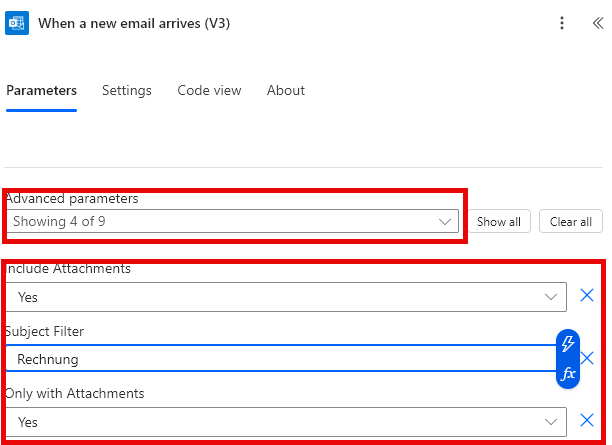Open the three-dot more options menu
The image size is (612, 445).
(x=563, y=23)
